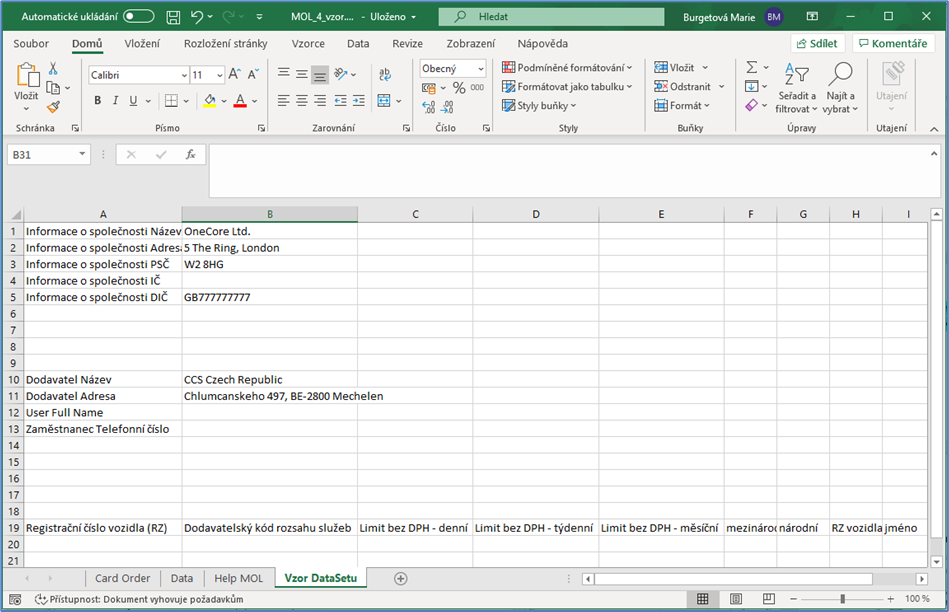Toggle italic formatting button
The image size is (949, 612).
(x=116, y=101)
